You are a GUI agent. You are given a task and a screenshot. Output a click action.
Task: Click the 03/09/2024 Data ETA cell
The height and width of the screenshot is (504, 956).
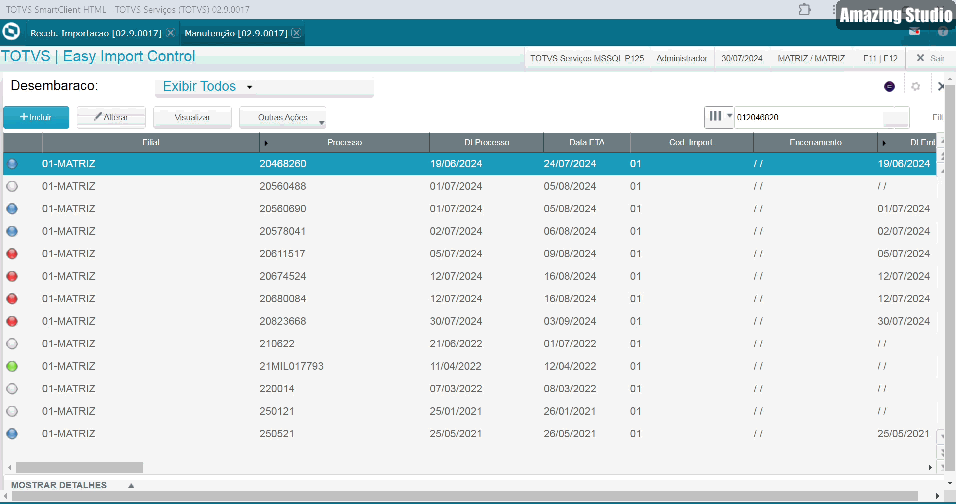[x=570, y=322]
